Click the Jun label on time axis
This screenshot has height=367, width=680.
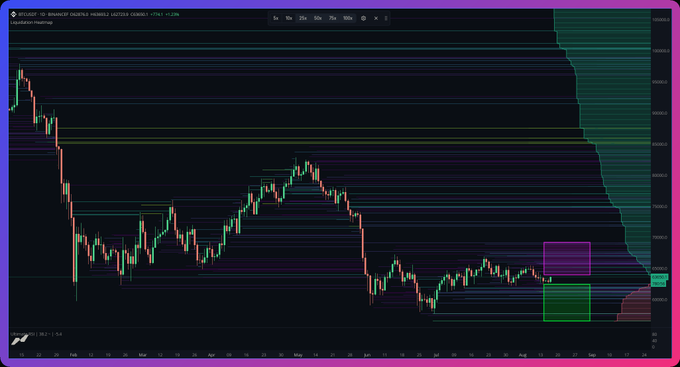coord(367,355)
